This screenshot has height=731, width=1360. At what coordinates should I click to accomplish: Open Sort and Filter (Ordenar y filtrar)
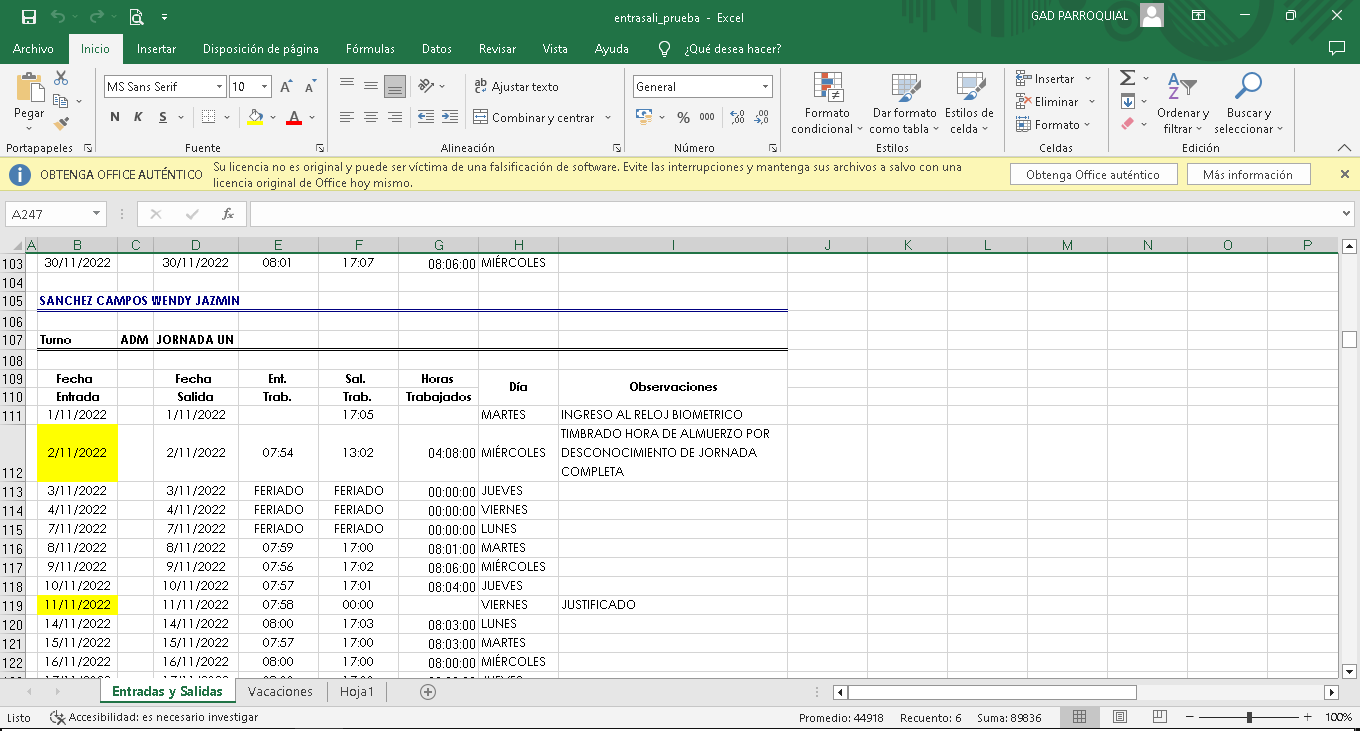point(1182,104)
